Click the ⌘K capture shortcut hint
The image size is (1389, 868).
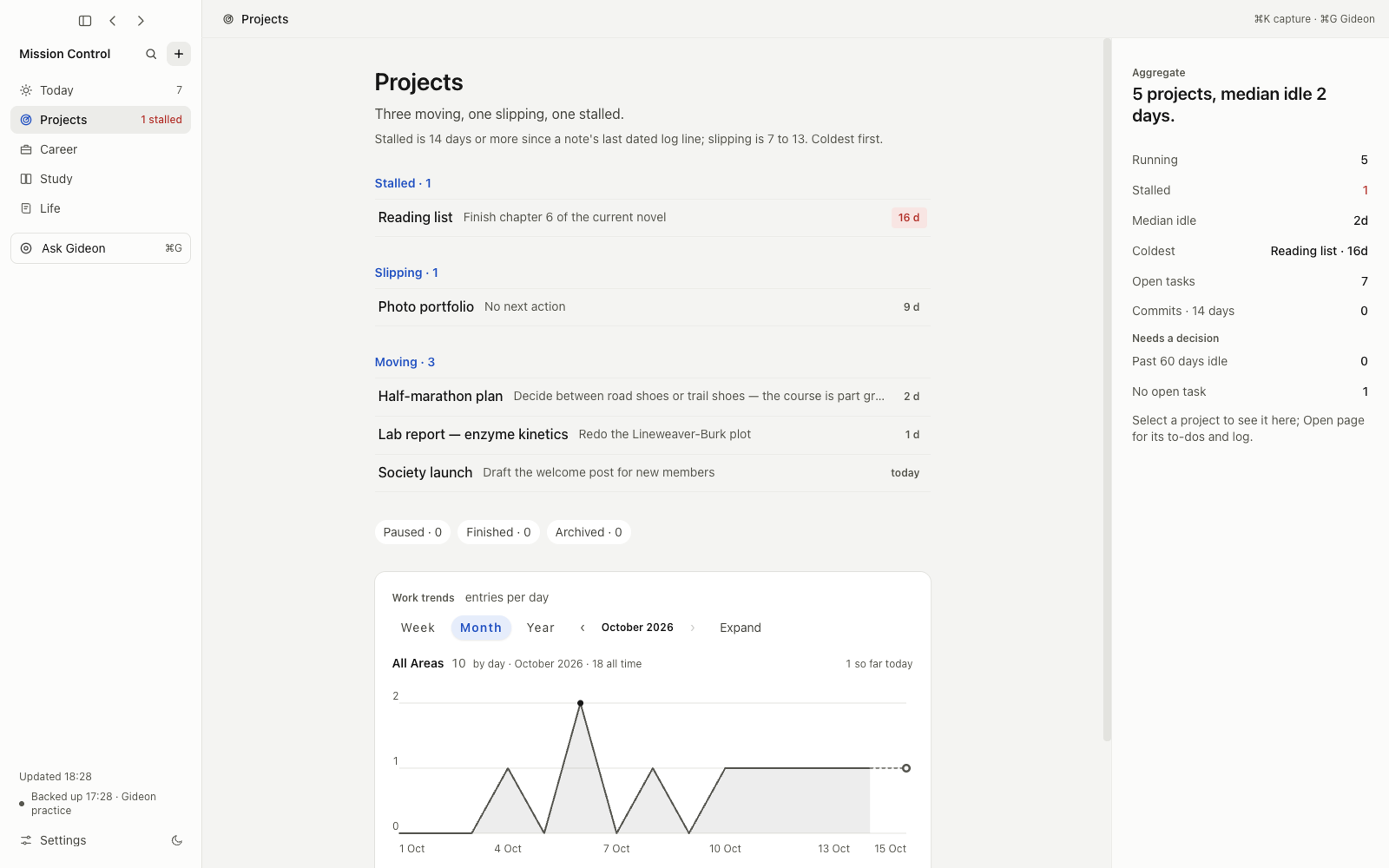[x=1282, y=19]
